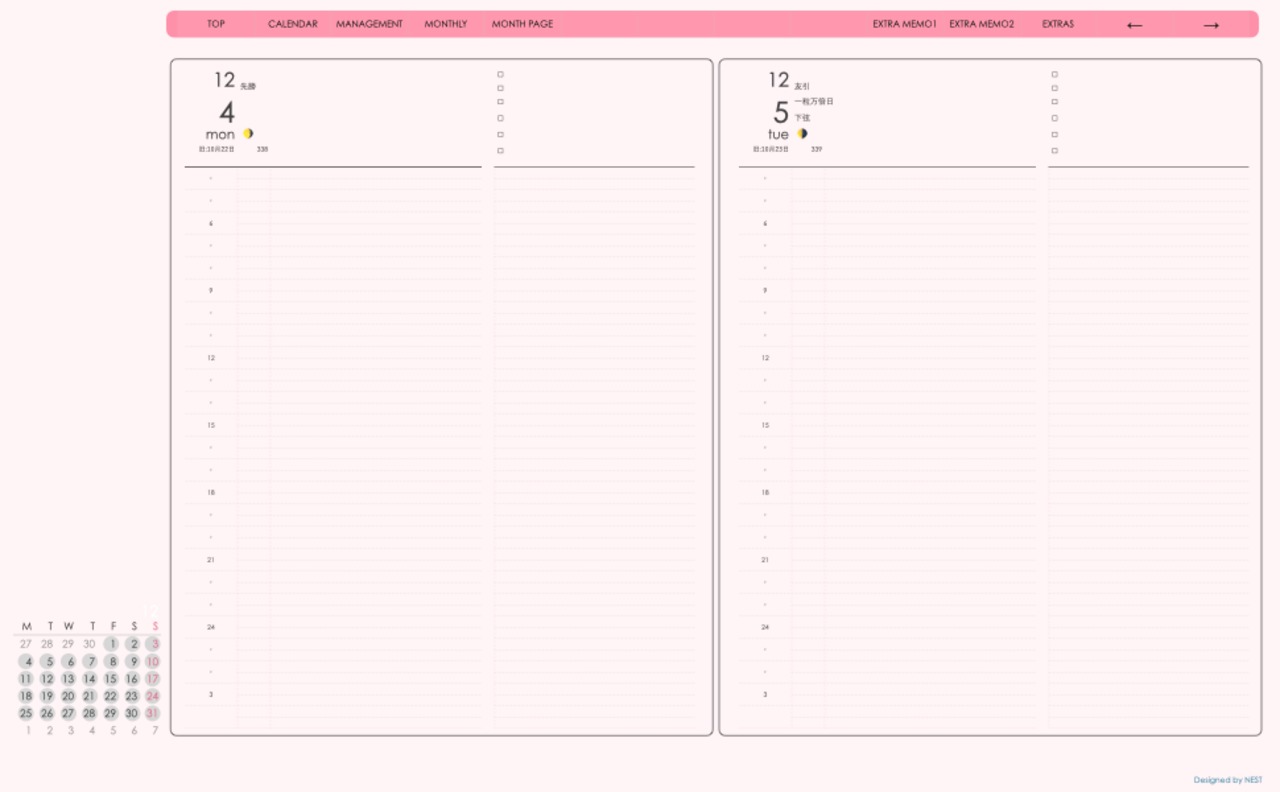Select day 10 in the mini calendar
Image resolution: width=1280 pixels, height=792 pixels.
(x=153, y=661)
